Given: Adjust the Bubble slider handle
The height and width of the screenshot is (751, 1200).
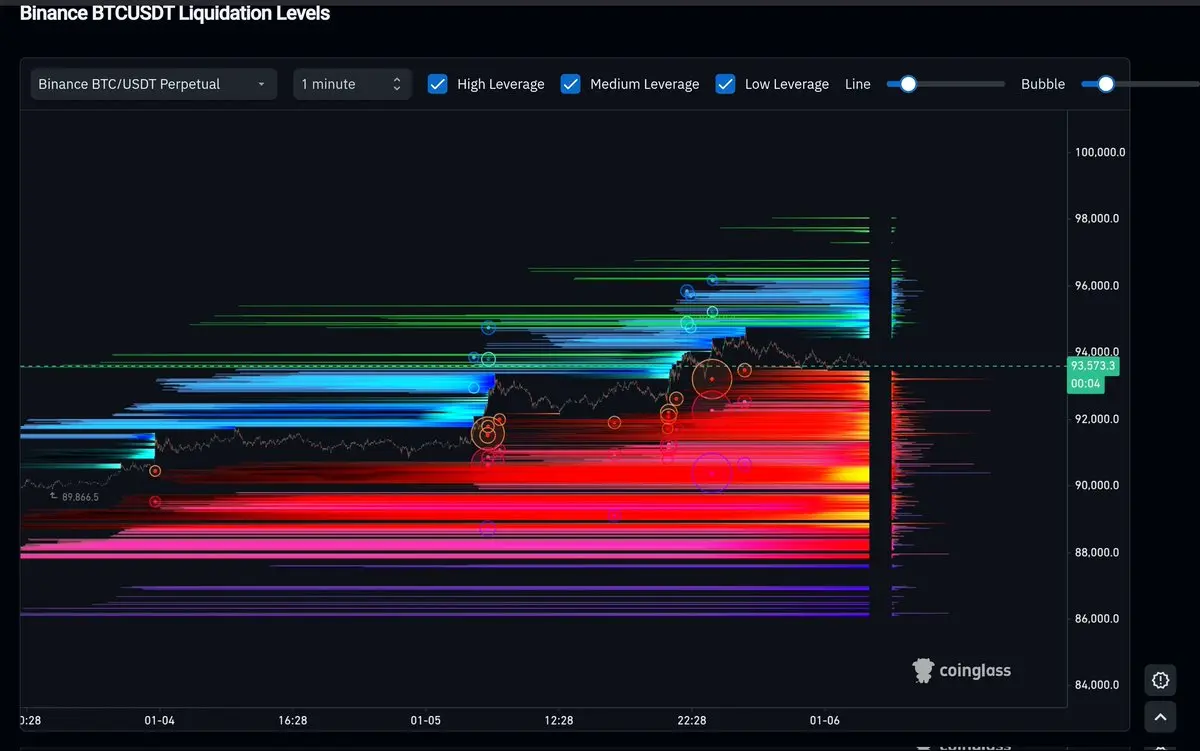Looking at the screenshot, I should pyautogui.click(x=1106, y=84).
